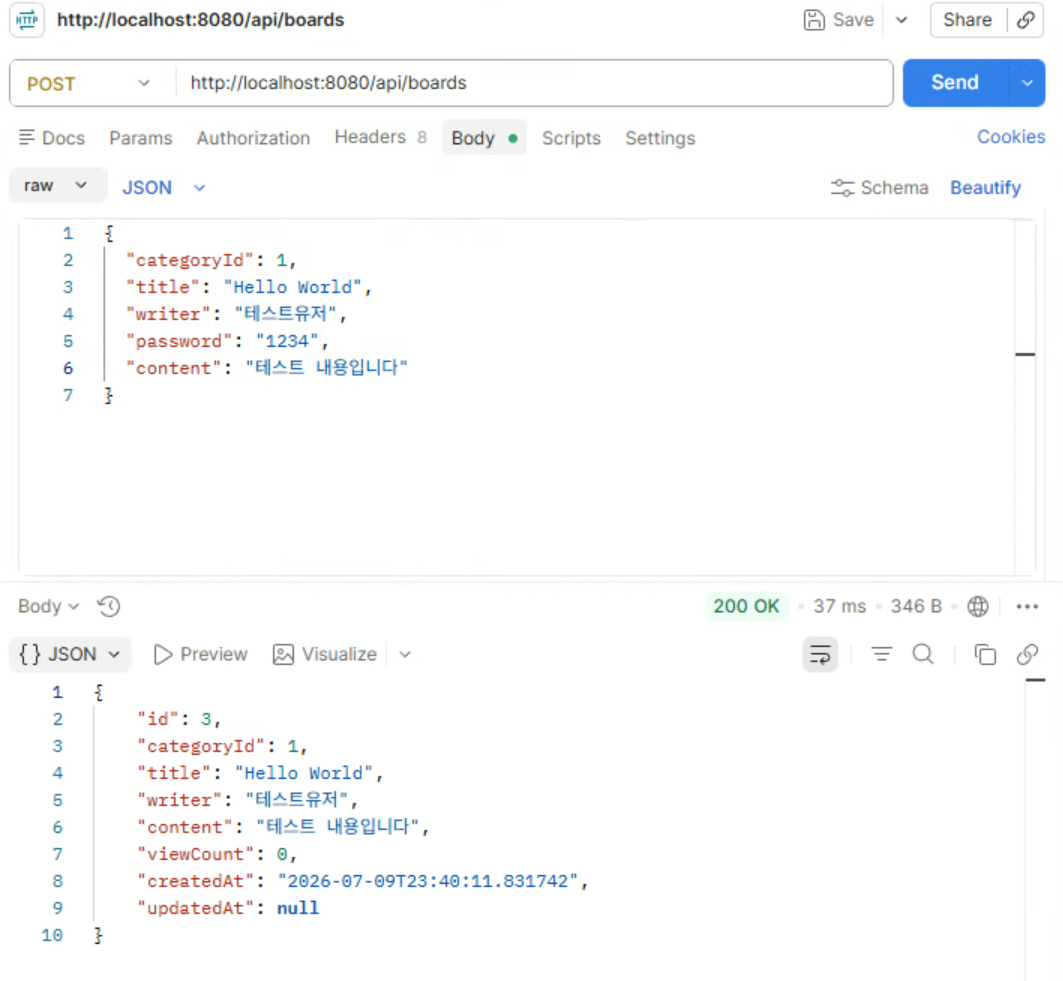Open the JSON language dropdown in request body
Image resolution: width=1063 pixels, height=981 pixels.
pyautogui.click(x=163, y=187)
